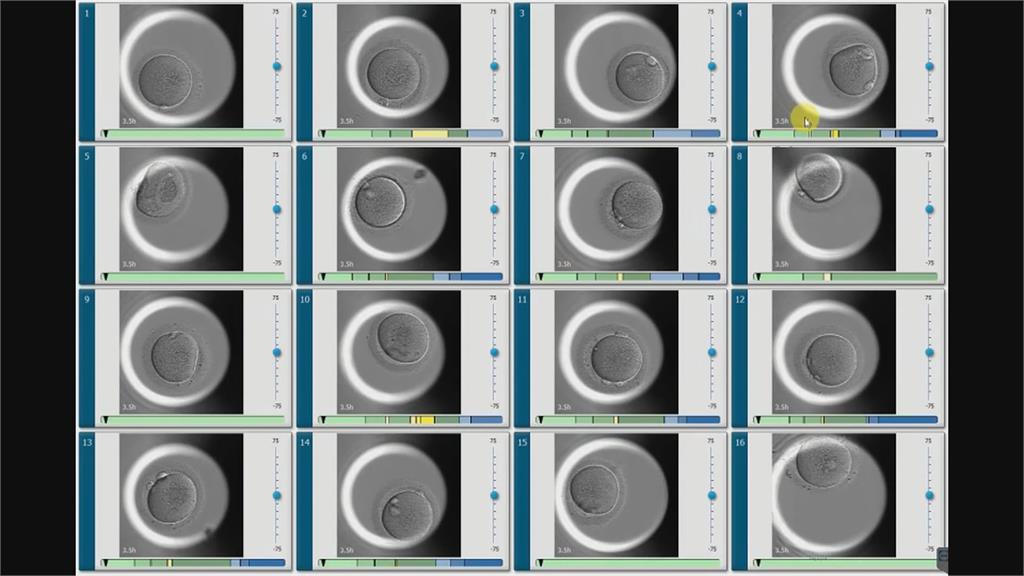Open the embryo 11 image view
This screenshot has height=576, width=1024.
point(616,351)
